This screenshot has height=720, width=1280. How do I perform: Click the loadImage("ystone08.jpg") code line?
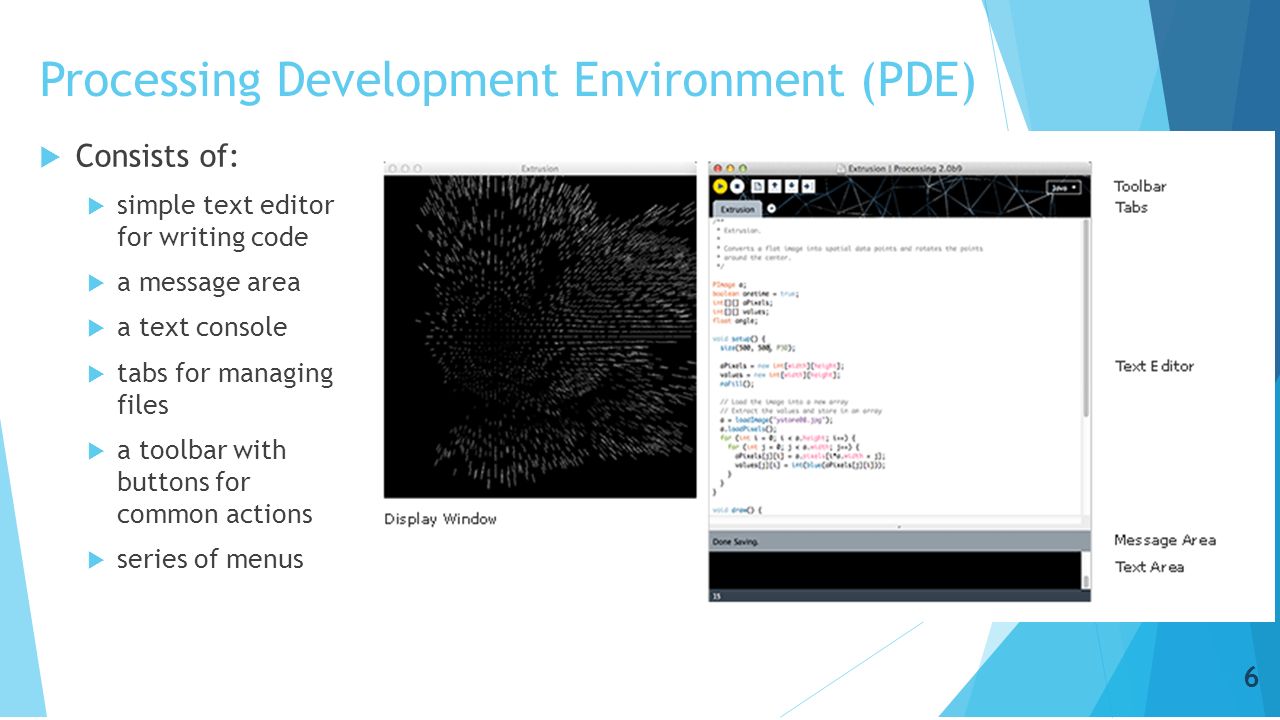[776, 420]
